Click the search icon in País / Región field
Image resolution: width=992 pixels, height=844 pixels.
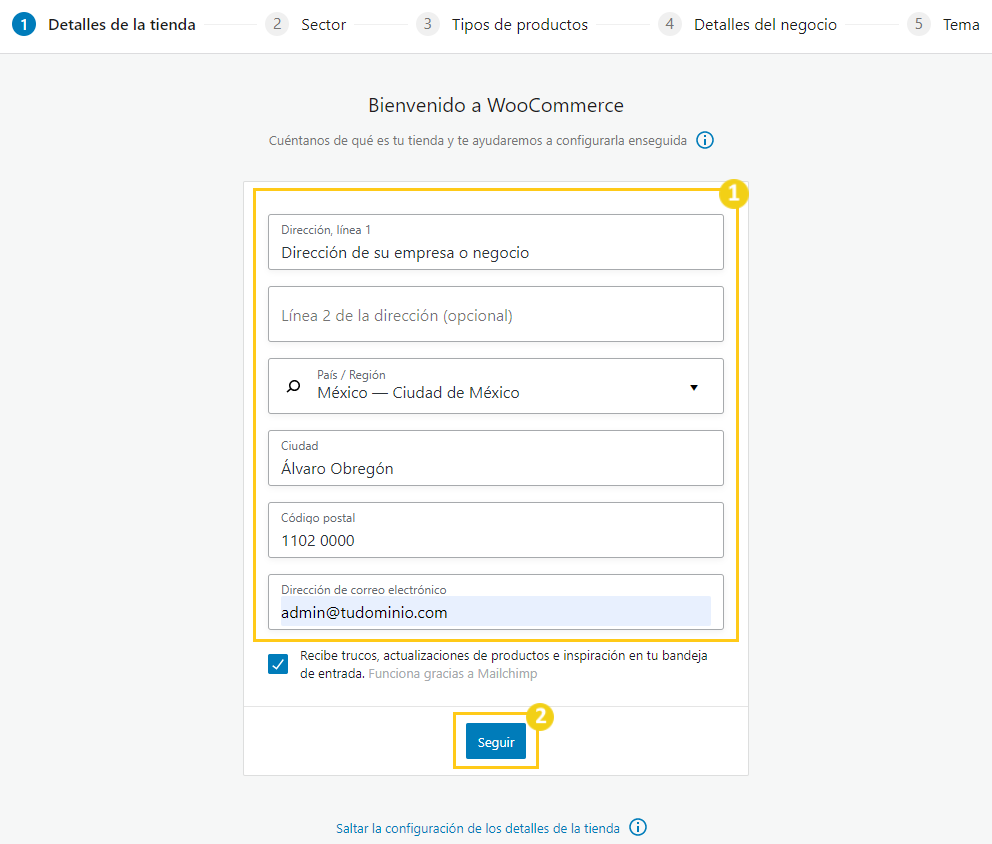(x=294, y=386)
